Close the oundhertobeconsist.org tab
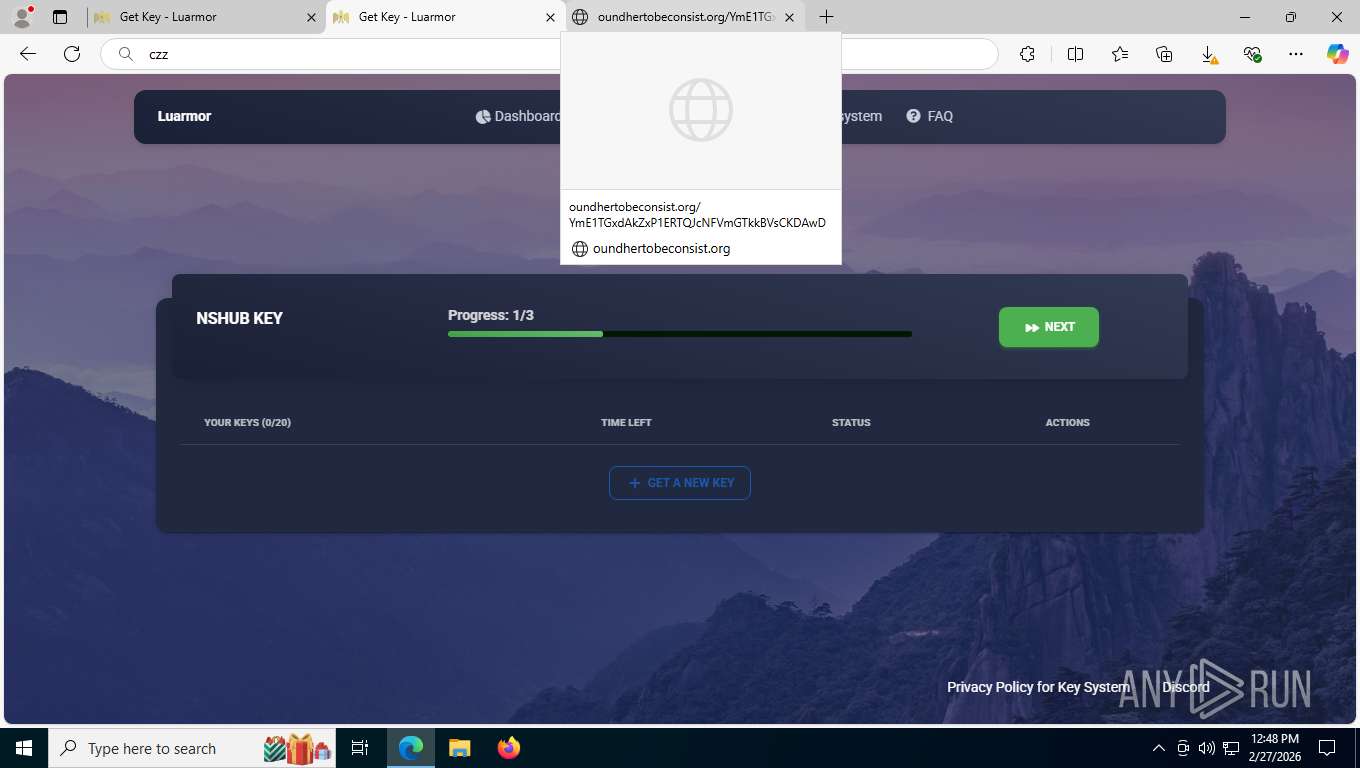This screenshot has height=768, width=1360. pyautogui.click(x=789, y=17)
